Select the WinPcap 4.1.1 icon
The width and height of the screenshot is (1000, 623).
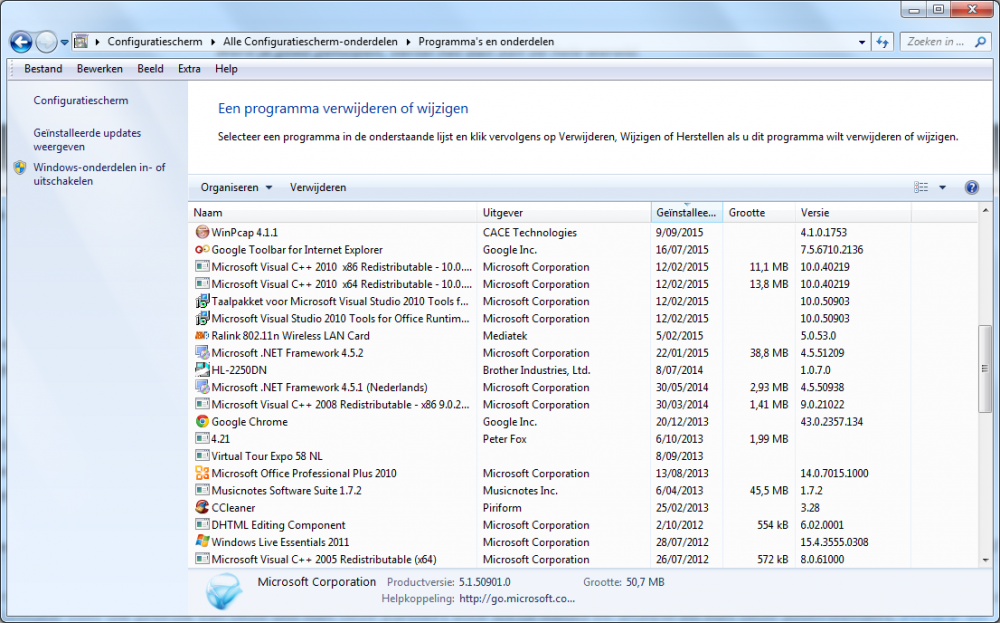[202, 233]
